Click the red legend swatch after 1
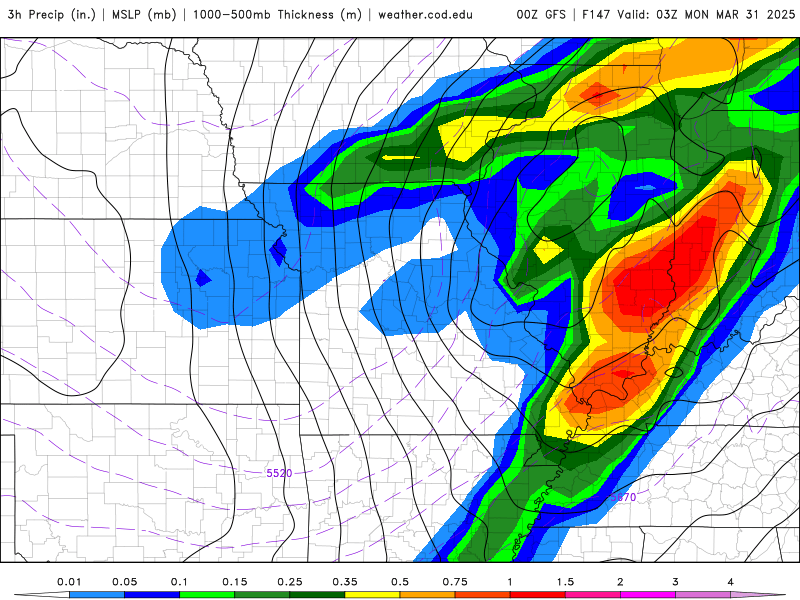This screenshot has height=600, width=800. pyautogui.click(x=538, y=595)
